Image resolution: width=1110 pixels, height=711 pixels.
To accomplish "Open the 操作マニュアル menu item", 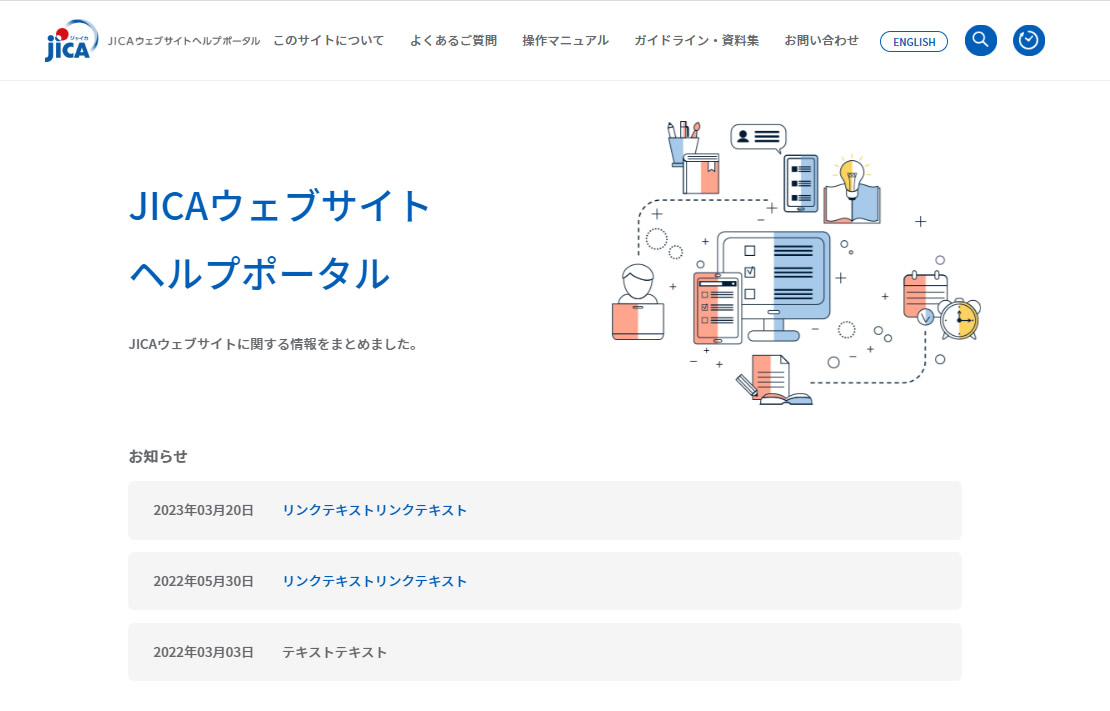I will point(566,40).
